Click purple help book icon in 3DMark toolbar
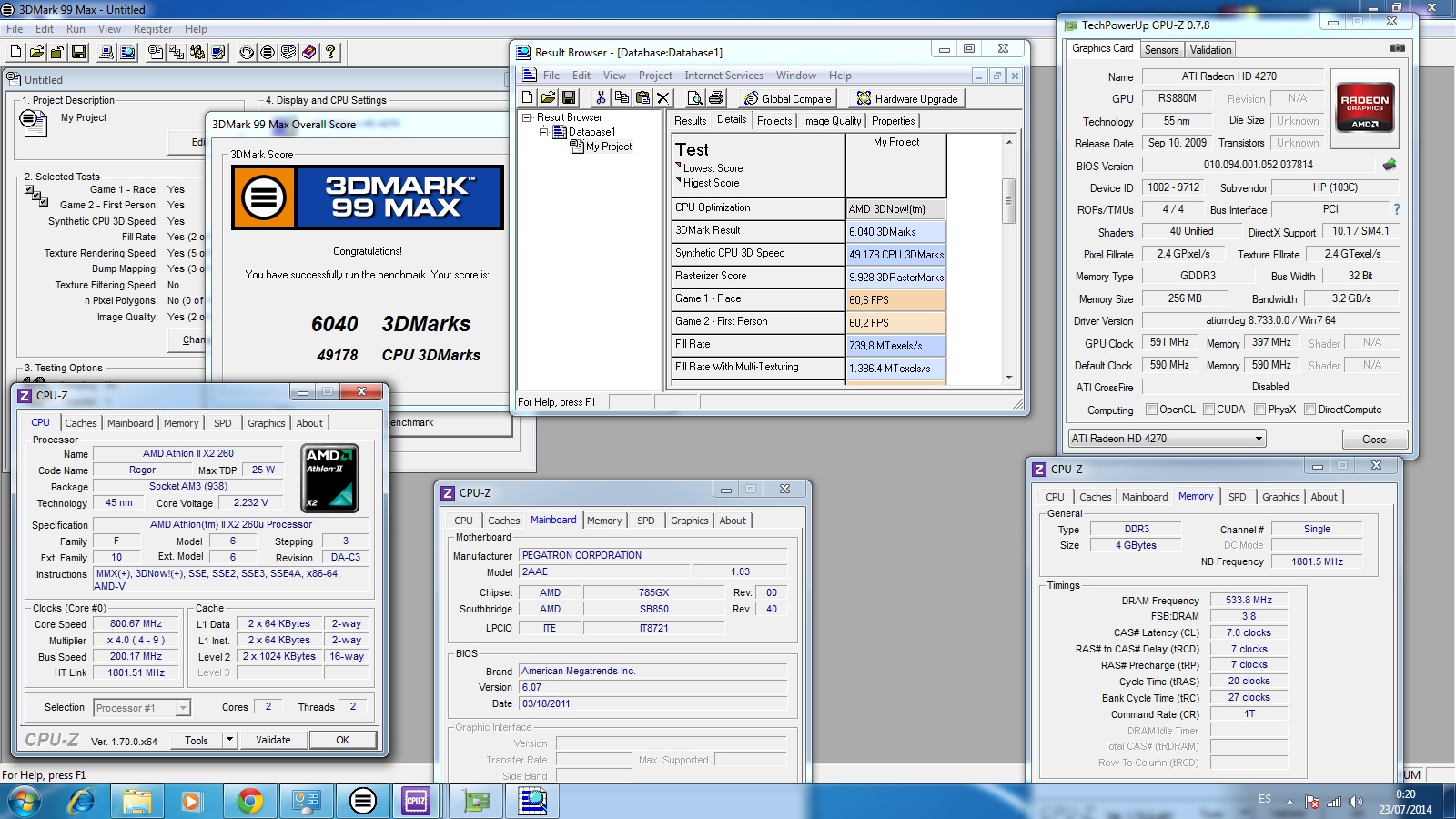Viewport: 1456px width, 819px height. pyautogui.click(x=309, y=52)
